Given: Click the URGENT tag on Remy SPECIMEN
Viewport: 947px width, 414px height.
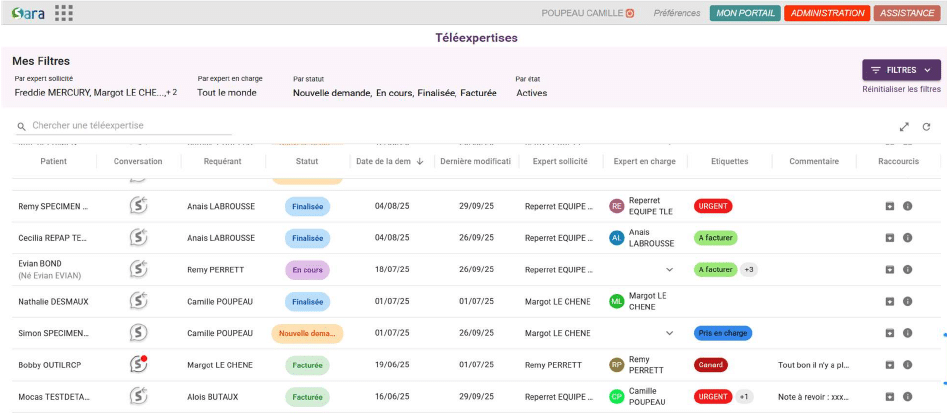Looking at the screenshot, I should coord(713,206).
